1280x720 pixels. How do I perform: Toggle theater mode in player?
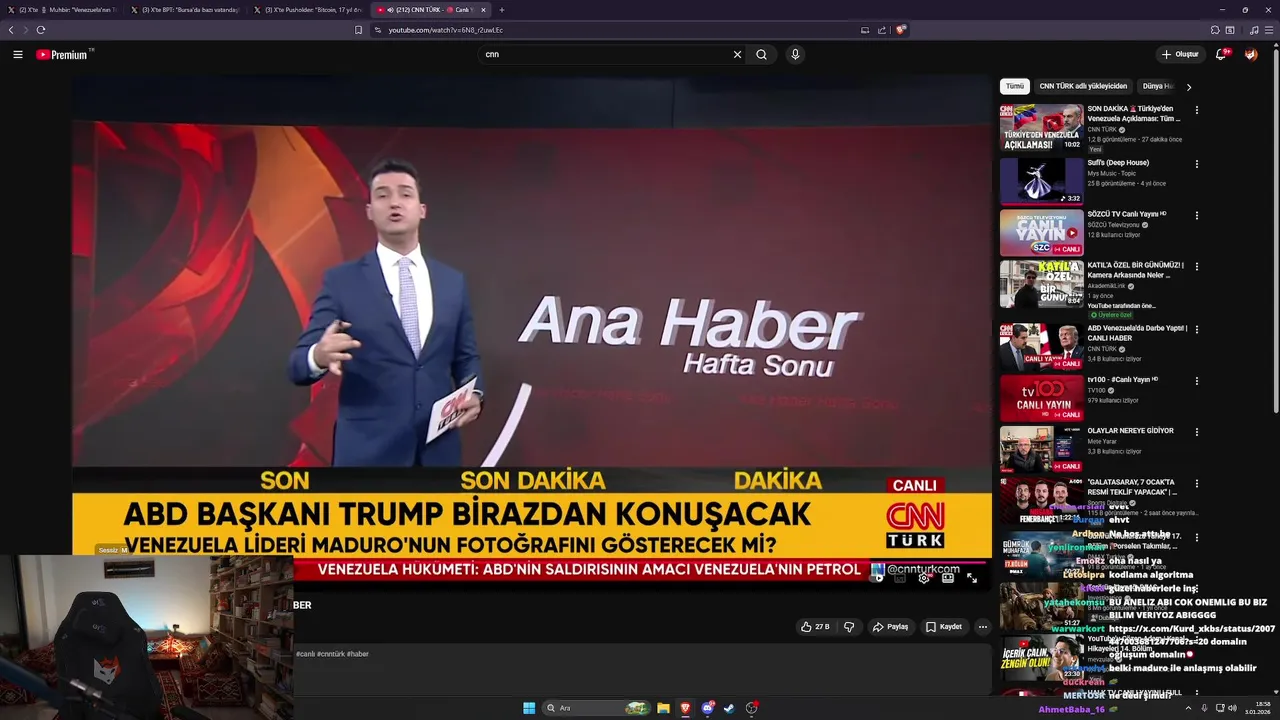(948, 578)
